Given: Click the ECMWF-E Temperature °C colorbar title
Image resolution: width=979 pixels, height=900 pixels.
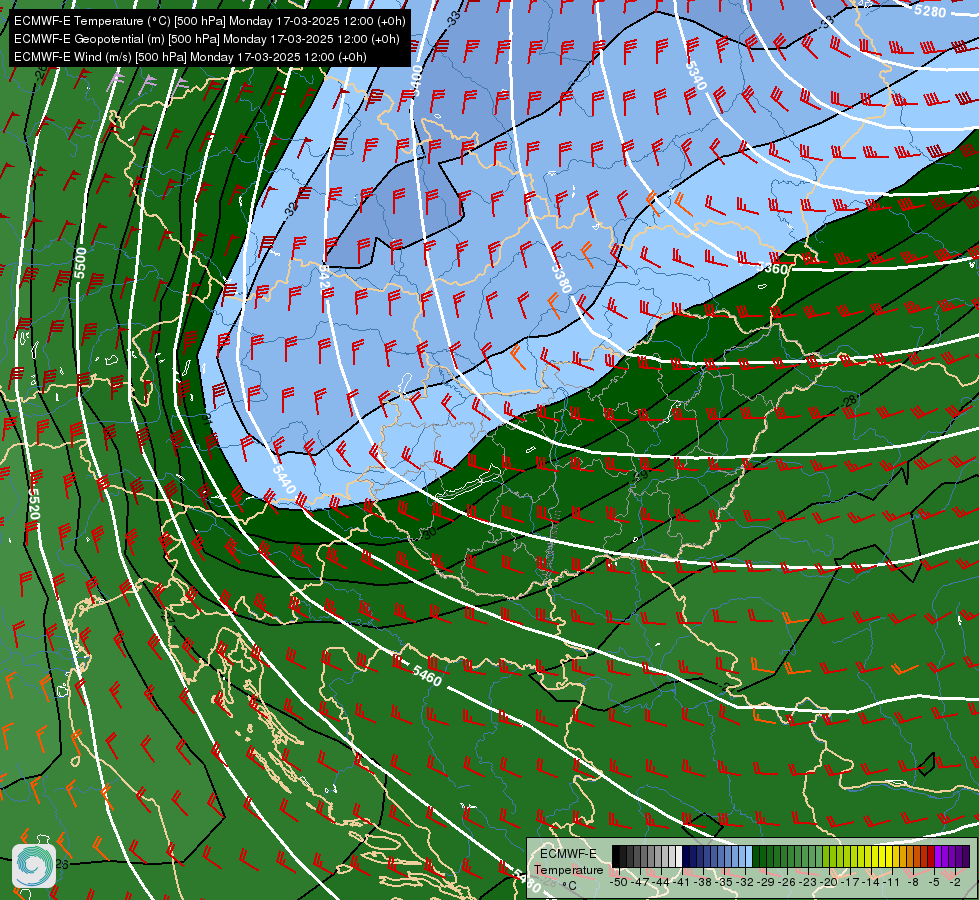Looking at the screenshot, I should (x=568, y=869).
